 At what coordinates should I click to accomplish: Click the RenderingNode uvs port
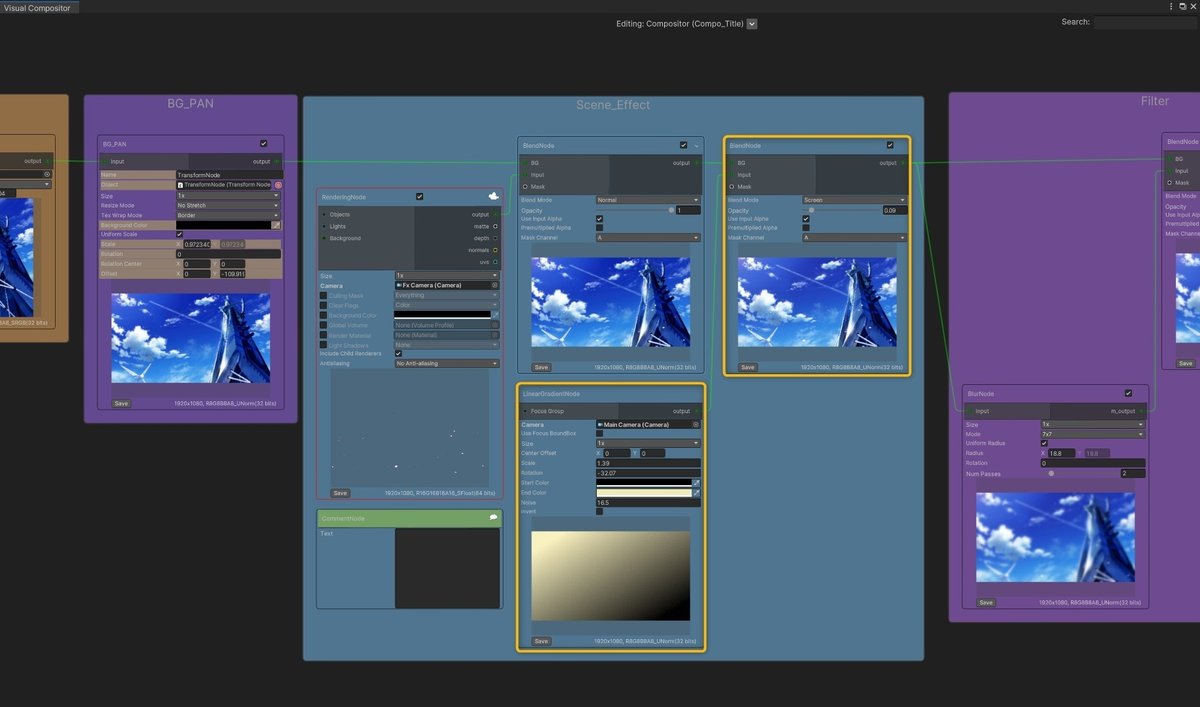pos(495,262)
